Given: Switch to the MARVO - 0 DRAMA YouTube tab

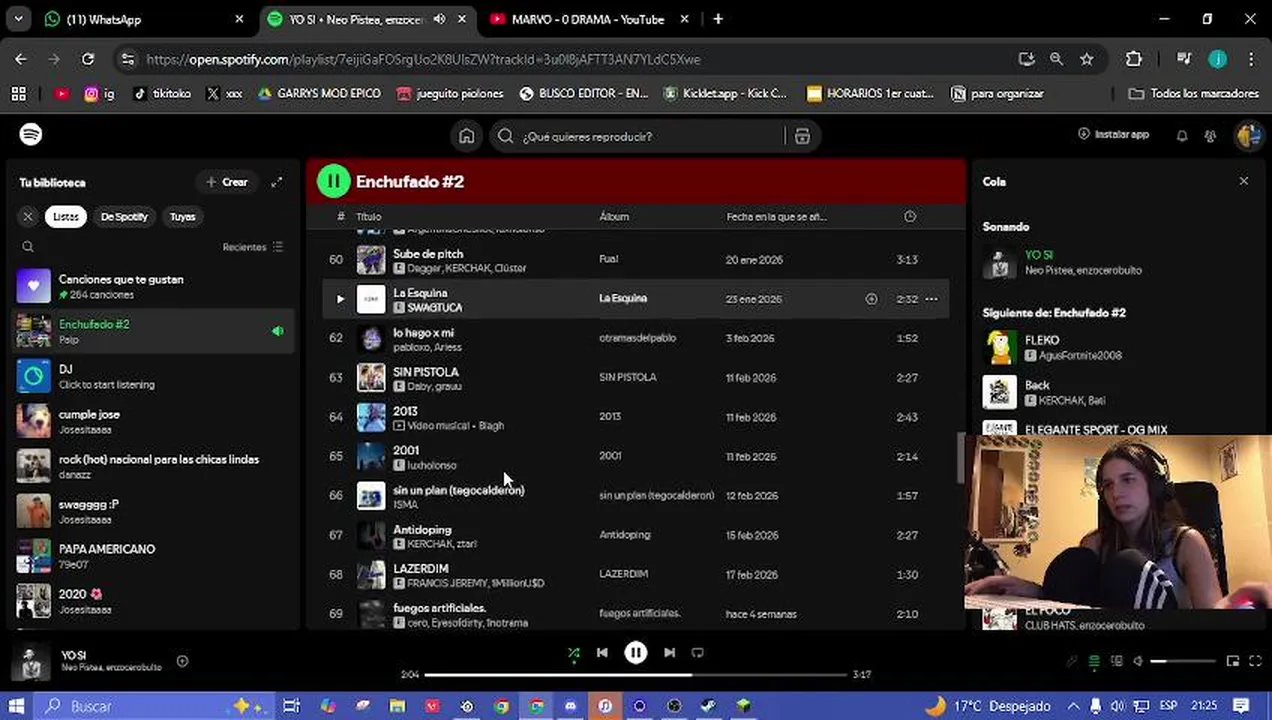Looking at the screenshot, I should [587, 19].
